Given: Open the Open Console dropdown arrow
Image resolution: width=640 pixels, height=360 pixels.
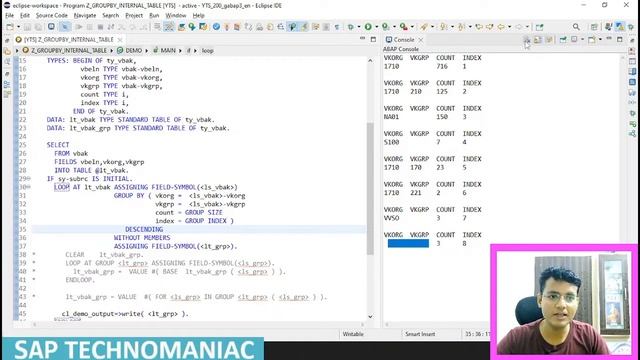Looking at the screenshot, I should pyautogui.click(x=600, y=40).
